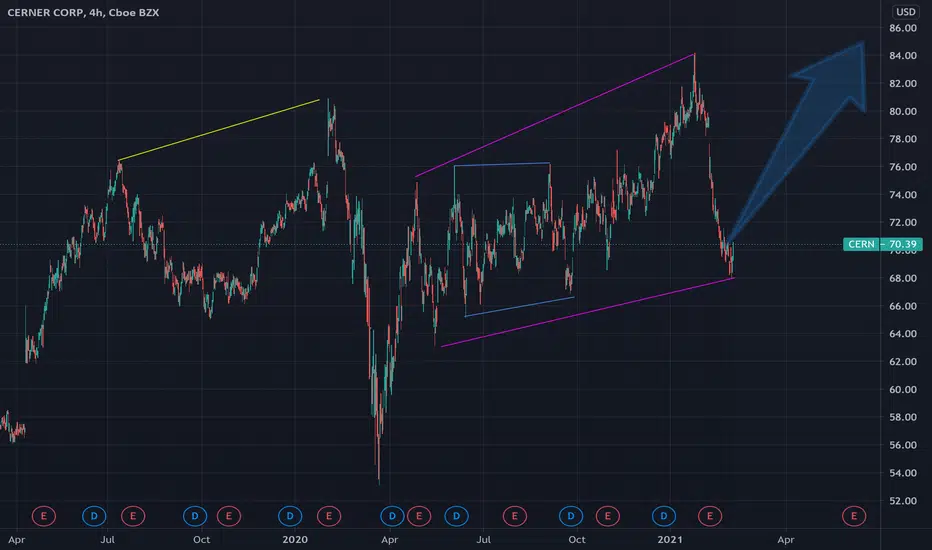Click the rightmost Apr time axis label
Viewport: 932px width, 550px height.
coord(786,540)
